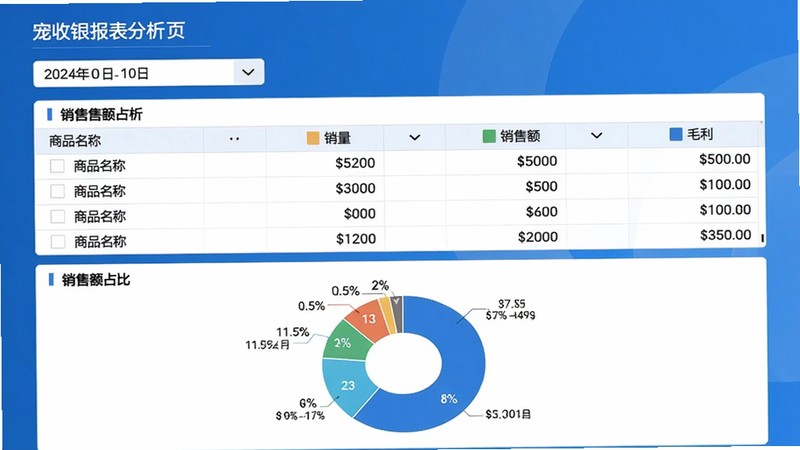Tick checkbox in the $3000 row
This screenshot has height=450, width=800.
(57, 191)
